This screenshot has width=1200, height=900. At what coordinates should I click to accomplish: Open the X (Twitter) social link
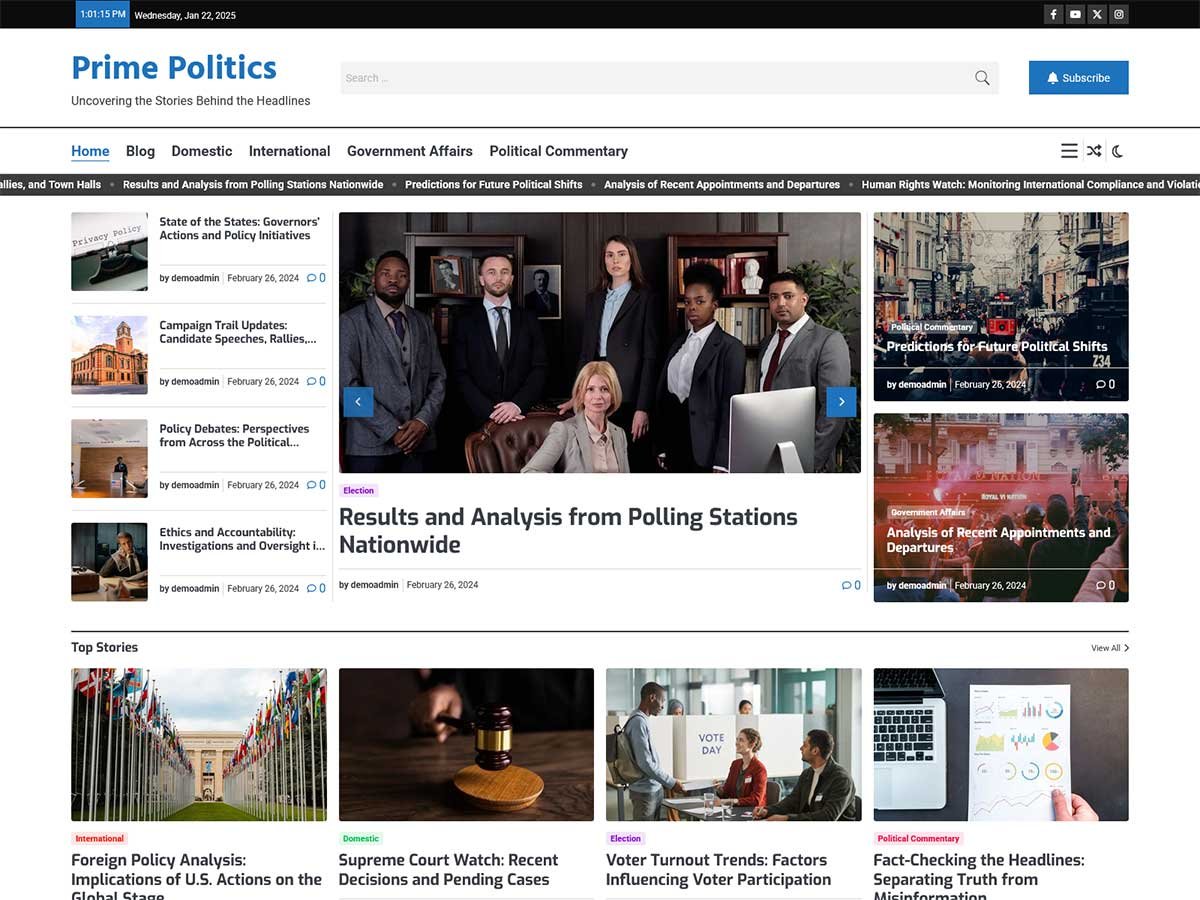pyautogui.click(x=1097, y=14)
